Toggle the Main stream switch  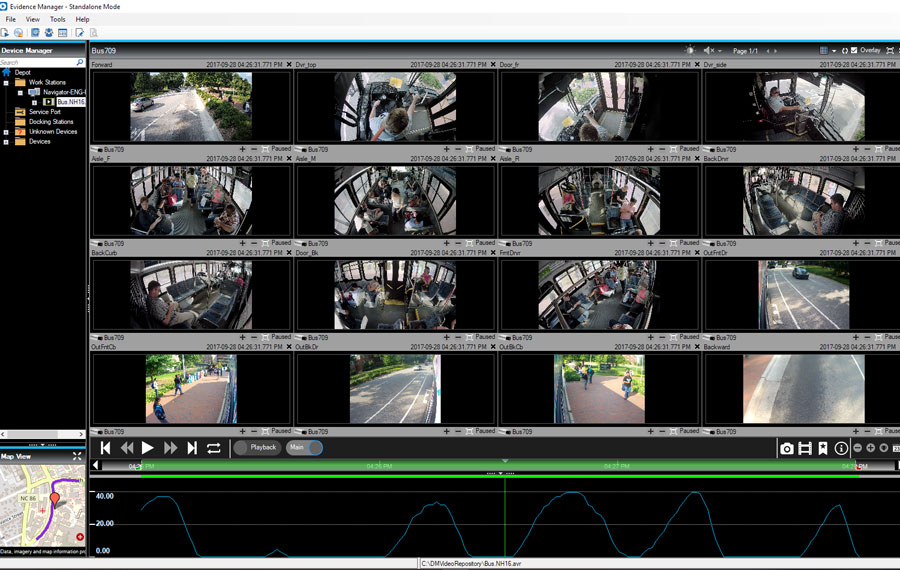305,448
